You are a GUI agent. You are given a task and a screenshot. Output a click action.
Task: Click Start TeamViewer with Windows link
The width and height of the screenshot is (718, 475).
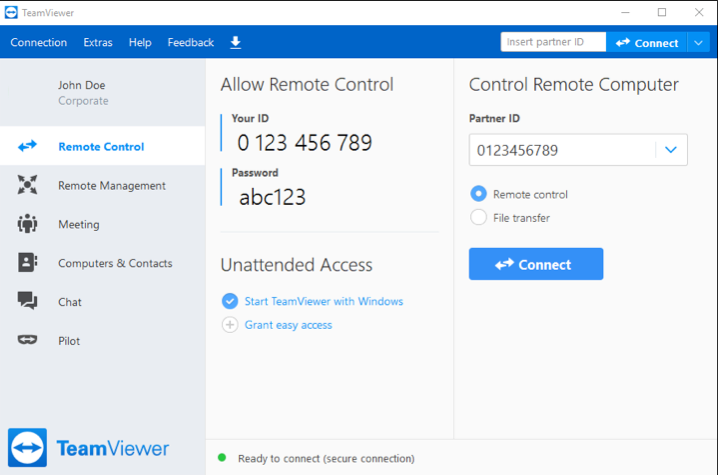[x=324, y=301]
